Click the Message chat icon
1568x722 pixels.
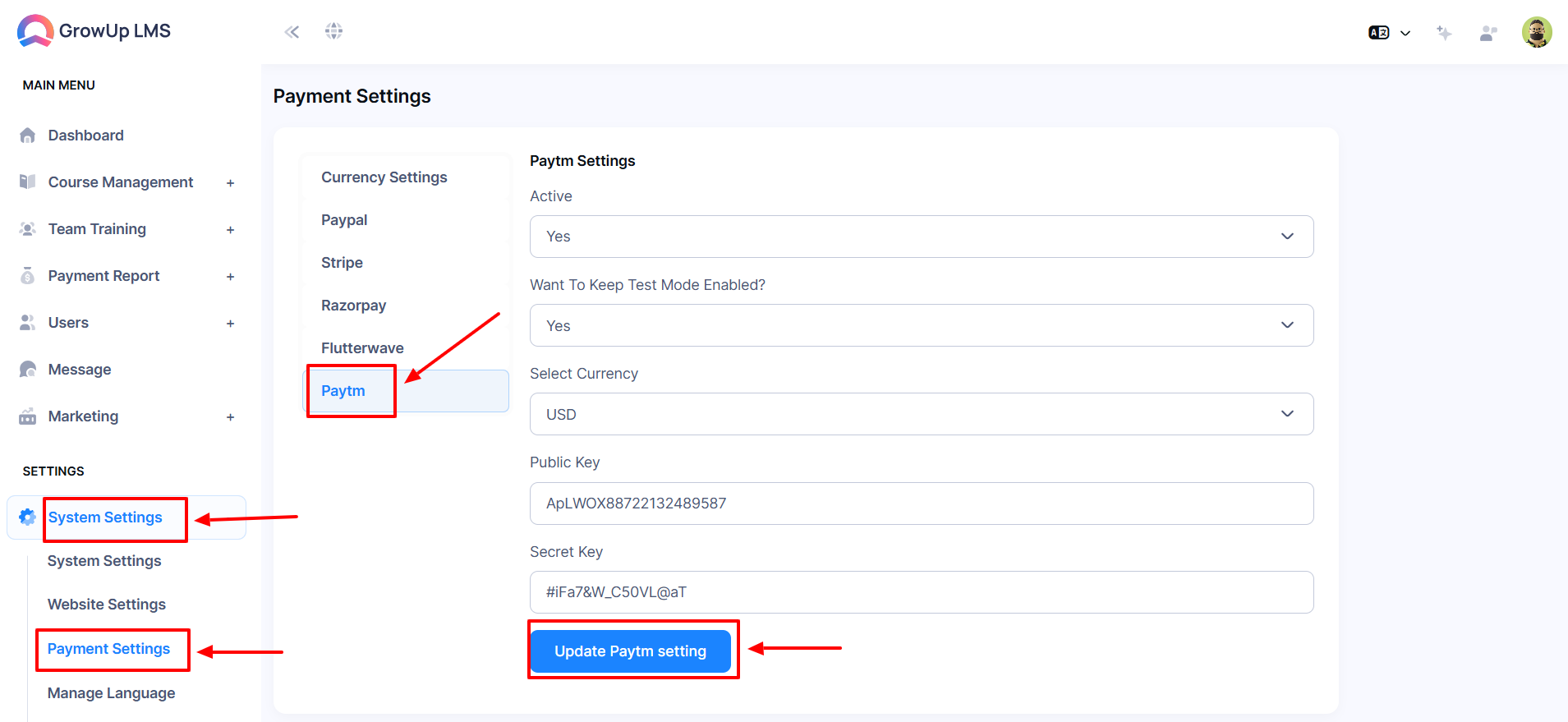28,370
